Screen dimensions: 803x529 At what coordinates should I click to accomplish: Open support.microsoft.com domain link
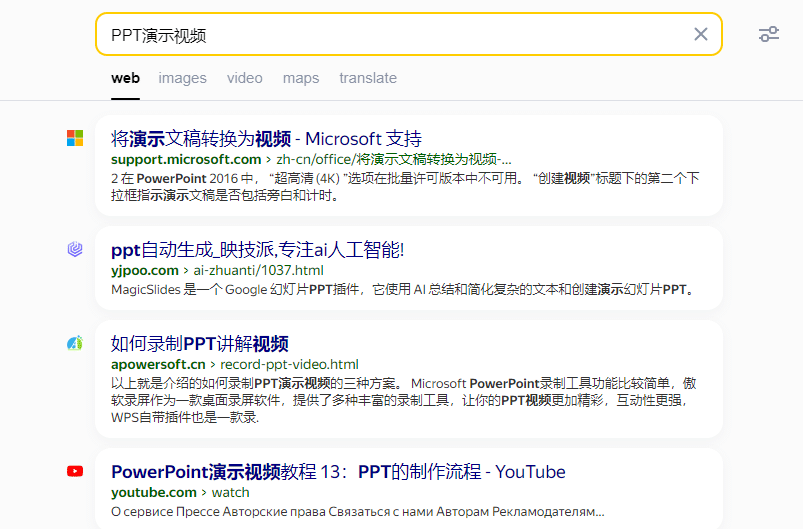186,159
